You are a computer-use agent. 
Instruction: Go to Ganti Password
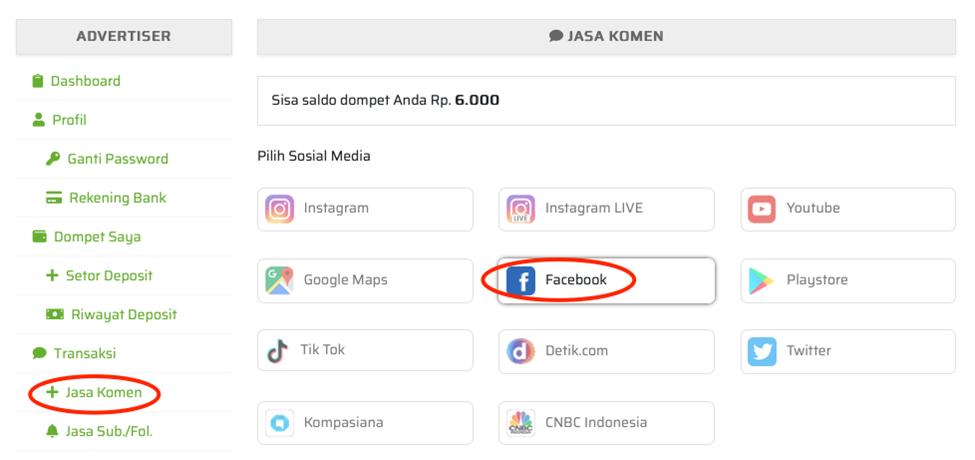point(107,159)
